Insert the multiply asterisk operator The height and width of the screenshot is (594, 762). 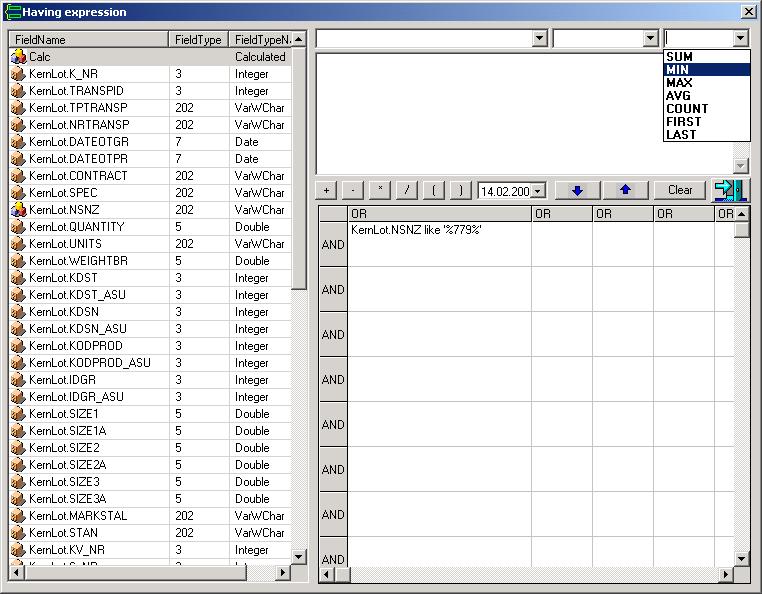(380, 190)
